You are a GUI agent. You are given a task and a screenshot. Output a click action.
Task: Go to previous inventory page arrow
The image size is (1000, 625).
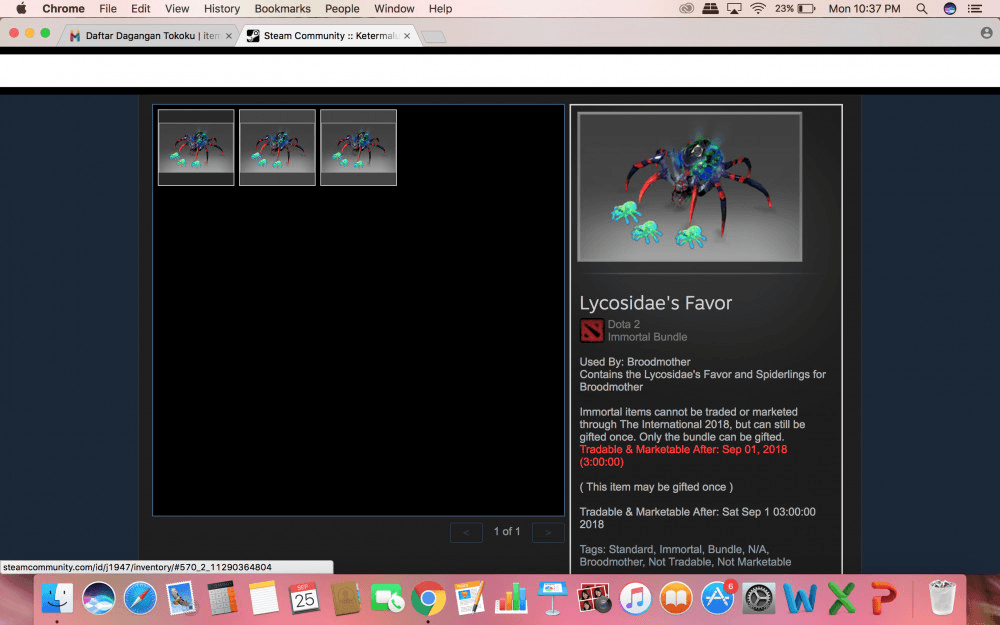[x=466, y=532]
